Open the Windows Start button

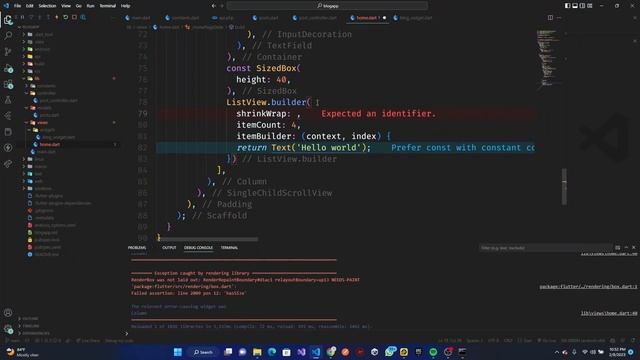pos(178,352)
